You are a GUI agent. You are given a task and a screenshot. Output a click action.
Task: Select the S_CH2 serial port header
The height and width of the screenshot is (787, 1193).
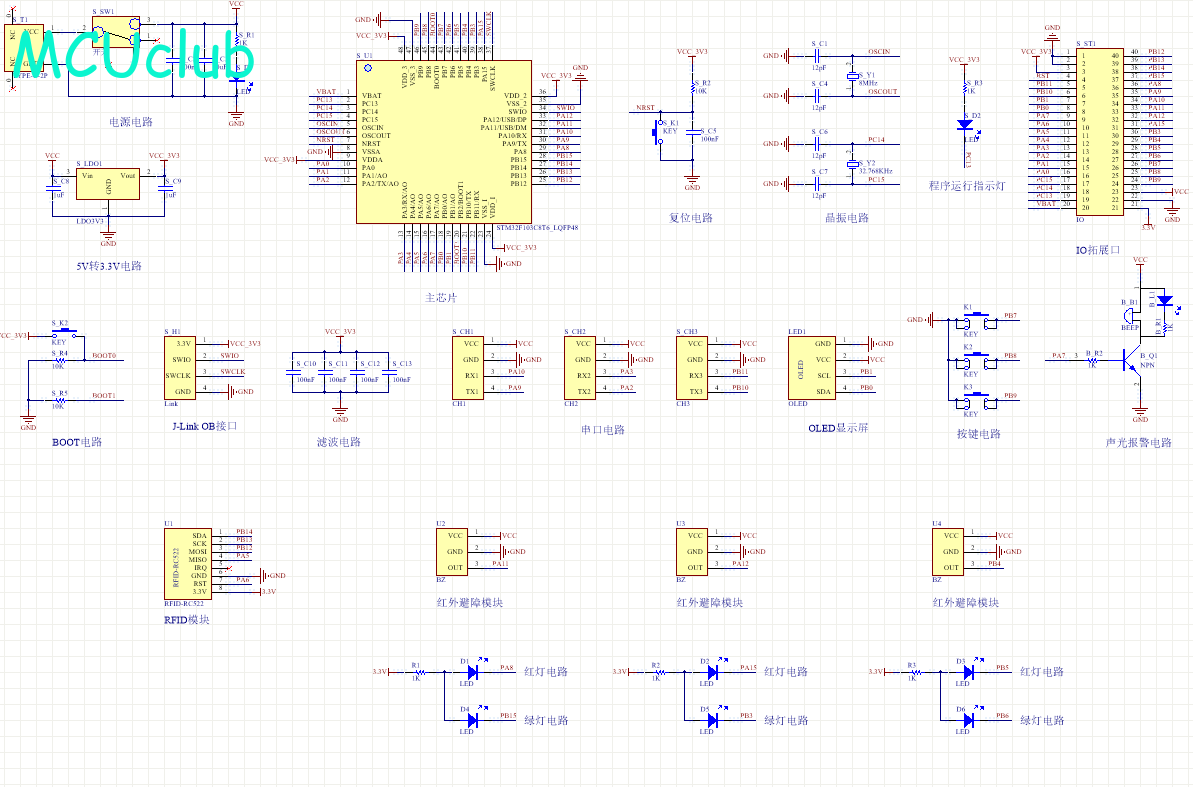click(579, 368)
